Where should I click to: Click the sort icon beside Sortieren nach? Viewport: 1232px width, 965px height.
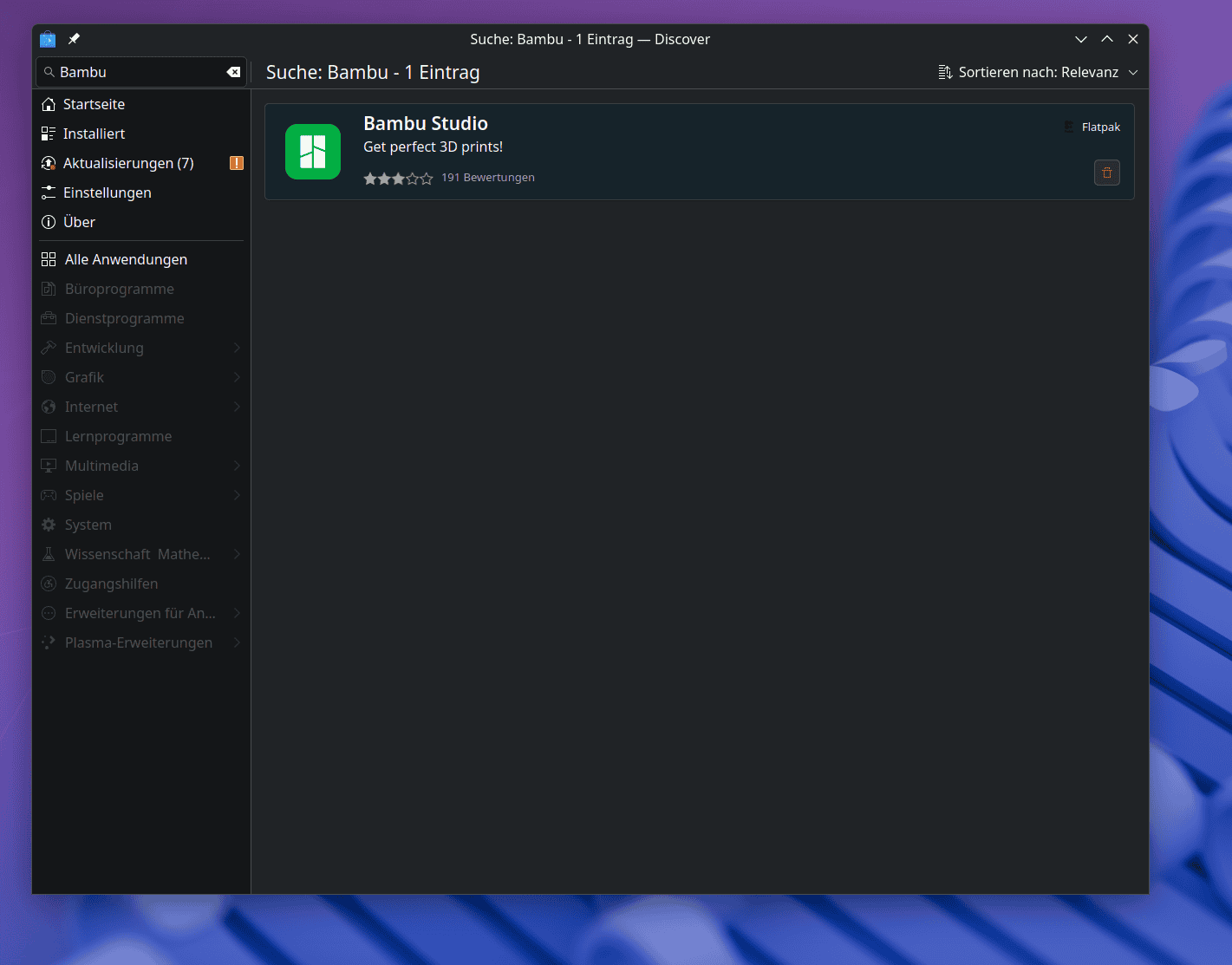[945, 72]
